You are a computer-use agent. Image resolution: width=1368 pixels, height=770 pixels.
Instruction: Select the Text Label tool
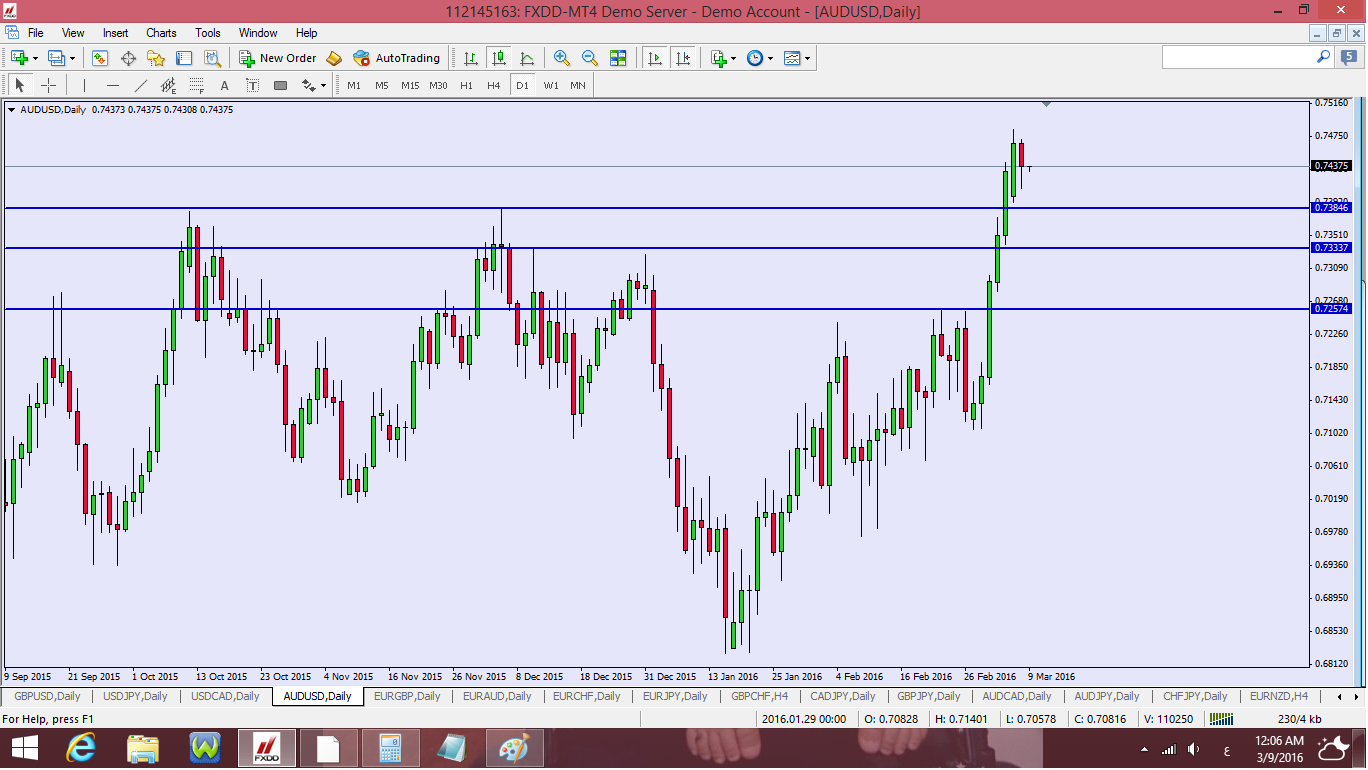coord(252,85)
